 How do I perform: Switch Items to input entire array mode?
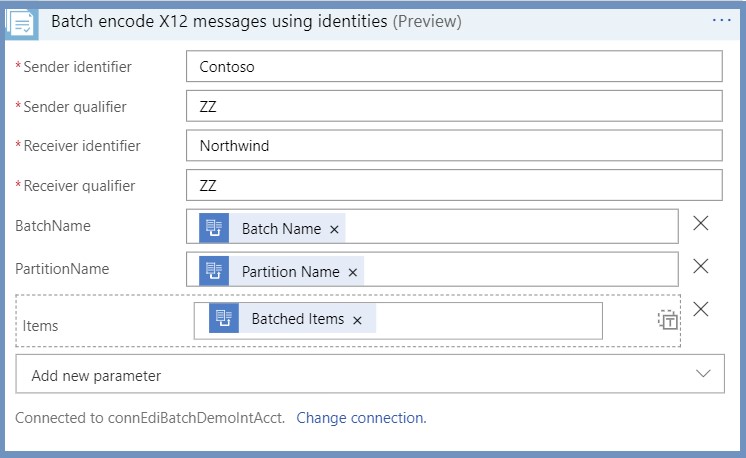668,321
